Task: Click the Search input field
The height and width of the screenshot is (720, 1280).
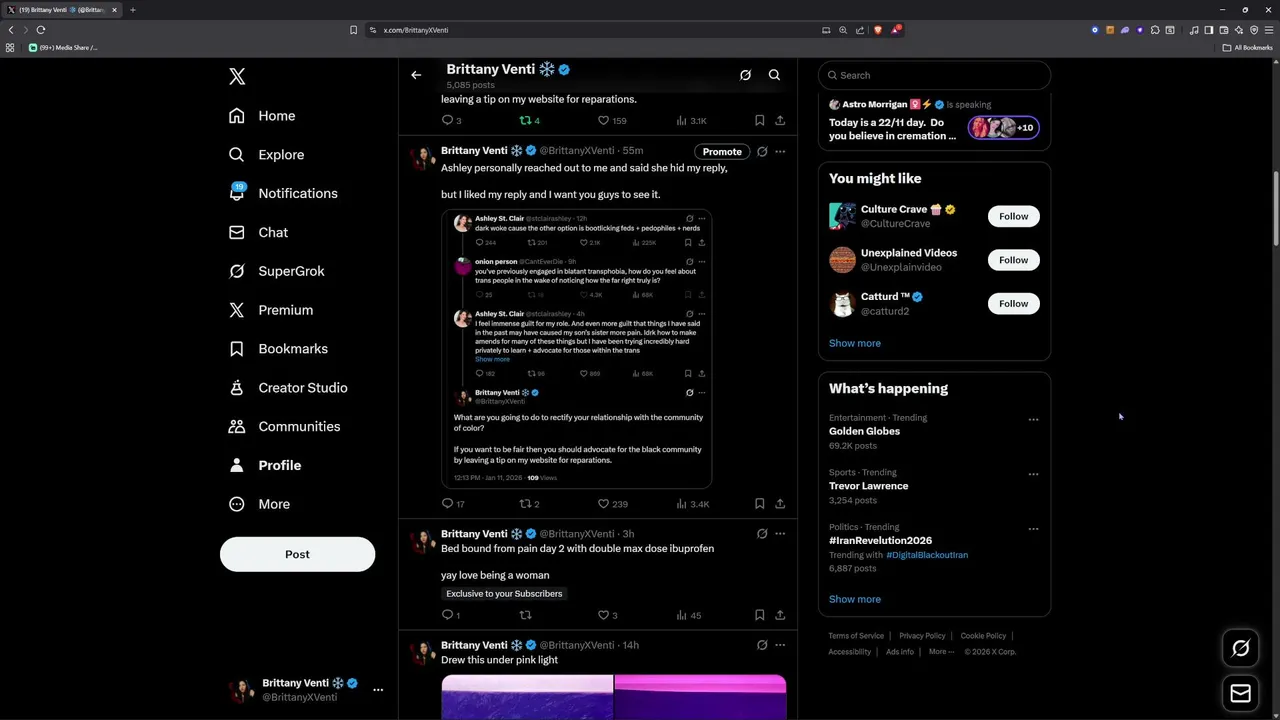Action: point(934,75)
